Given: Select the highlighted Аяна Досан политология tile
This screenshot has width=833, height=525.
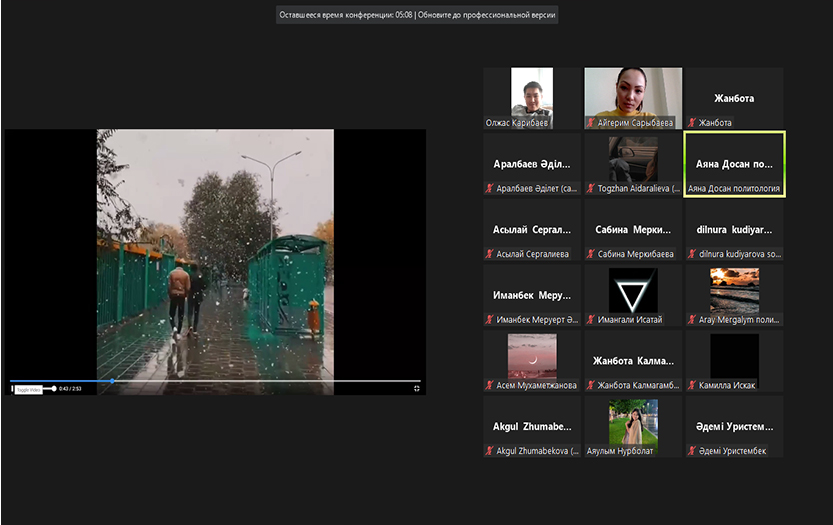Looking at the screenshot, I should coord(734,163).
